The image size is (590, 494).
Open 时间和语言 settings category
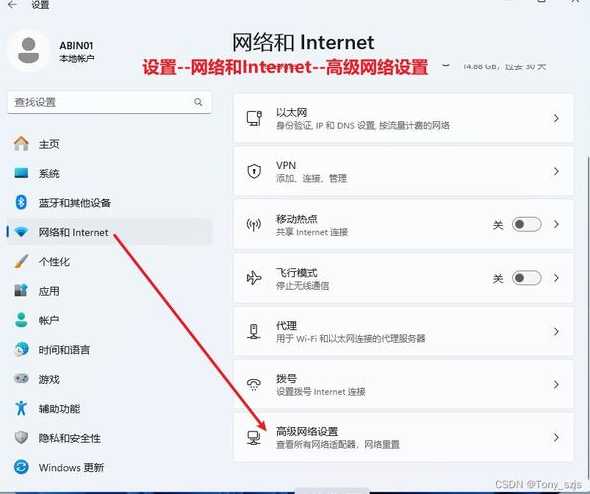(109, 350)
